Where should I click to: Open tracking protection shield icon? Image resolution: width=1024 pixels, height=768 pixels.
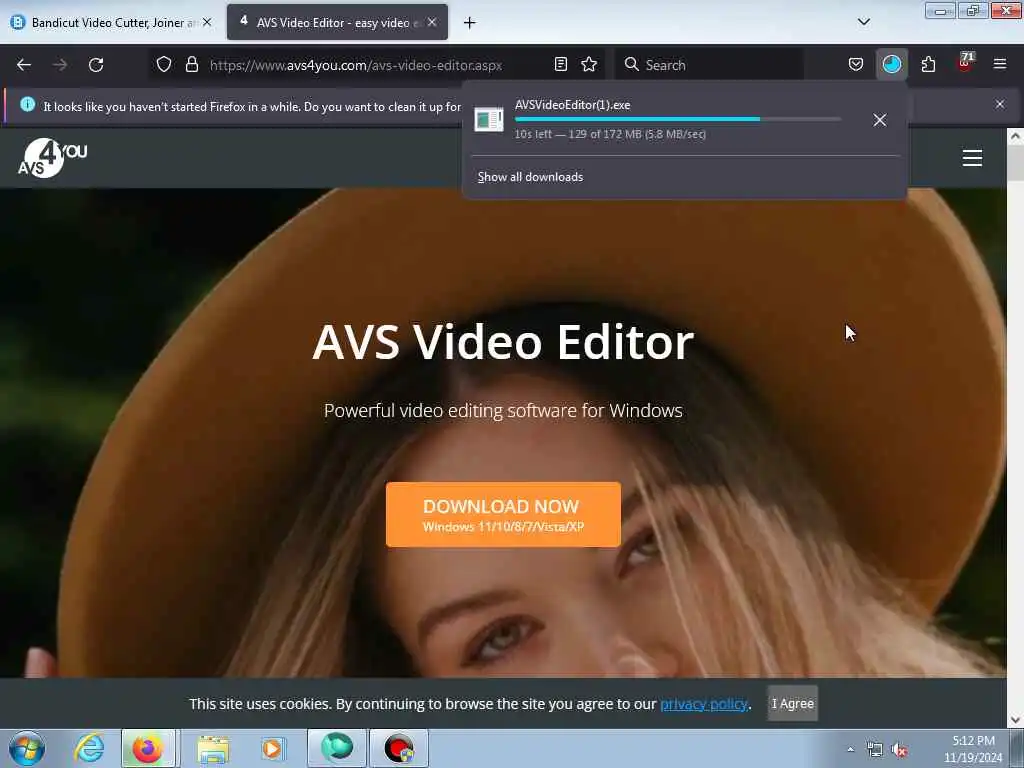click(164, 65)
